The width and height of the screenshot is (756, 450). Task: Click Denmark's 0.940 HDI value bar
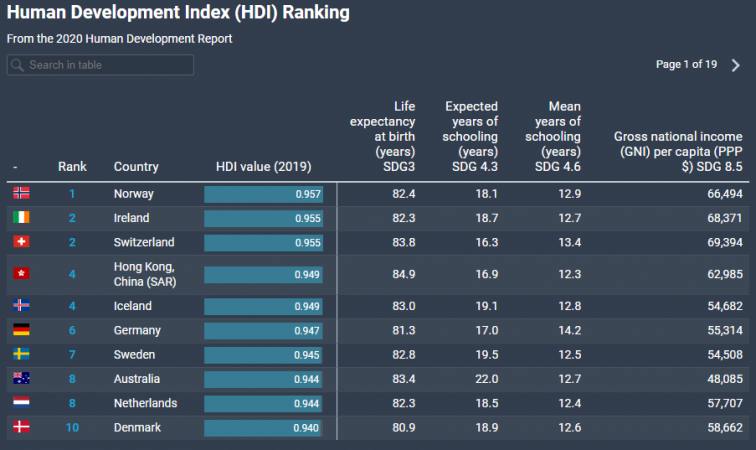pos(263,428)
